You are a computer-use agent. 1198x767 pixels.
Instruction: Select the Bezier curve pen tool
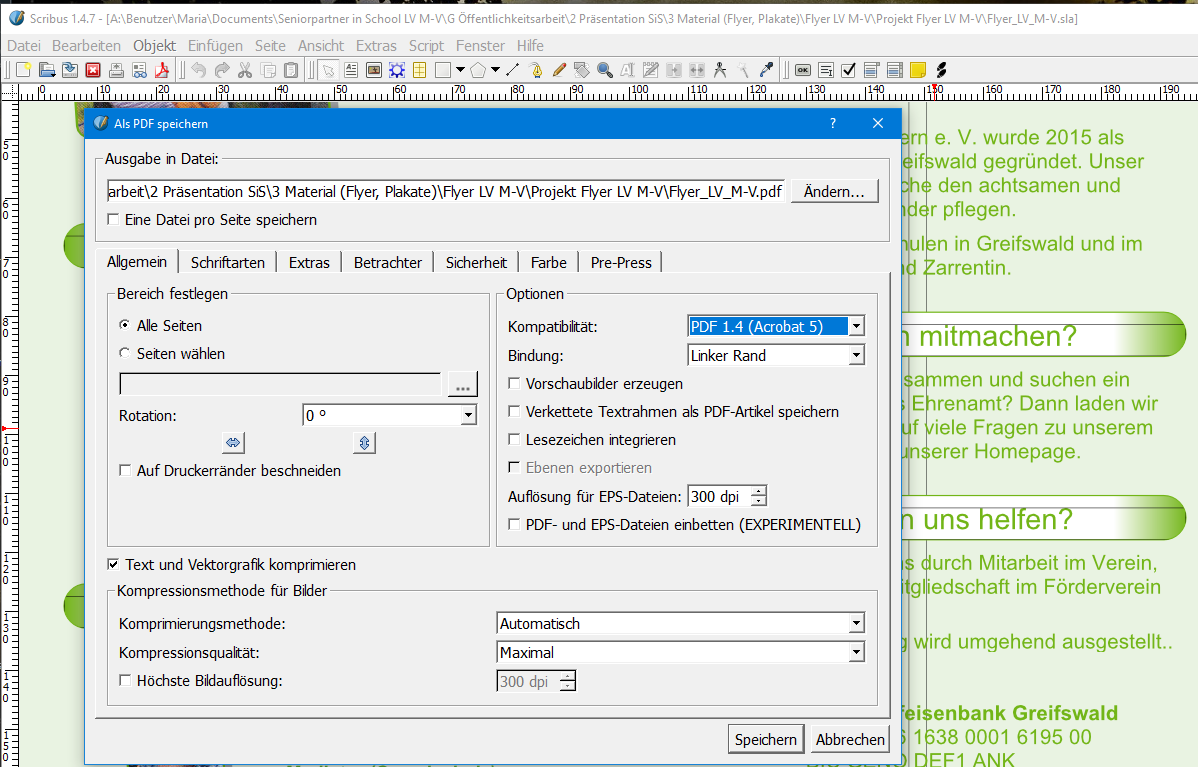coord(536,70)
